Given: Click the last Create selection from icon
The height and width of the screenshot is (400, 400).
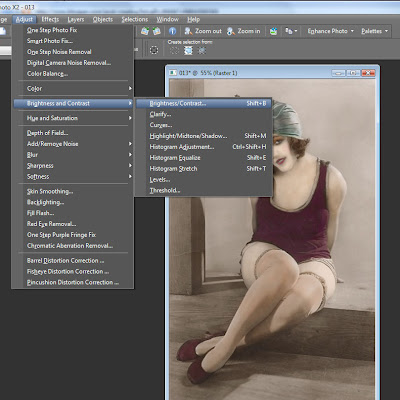Looking at the screenshot, I should pos(202,50).
